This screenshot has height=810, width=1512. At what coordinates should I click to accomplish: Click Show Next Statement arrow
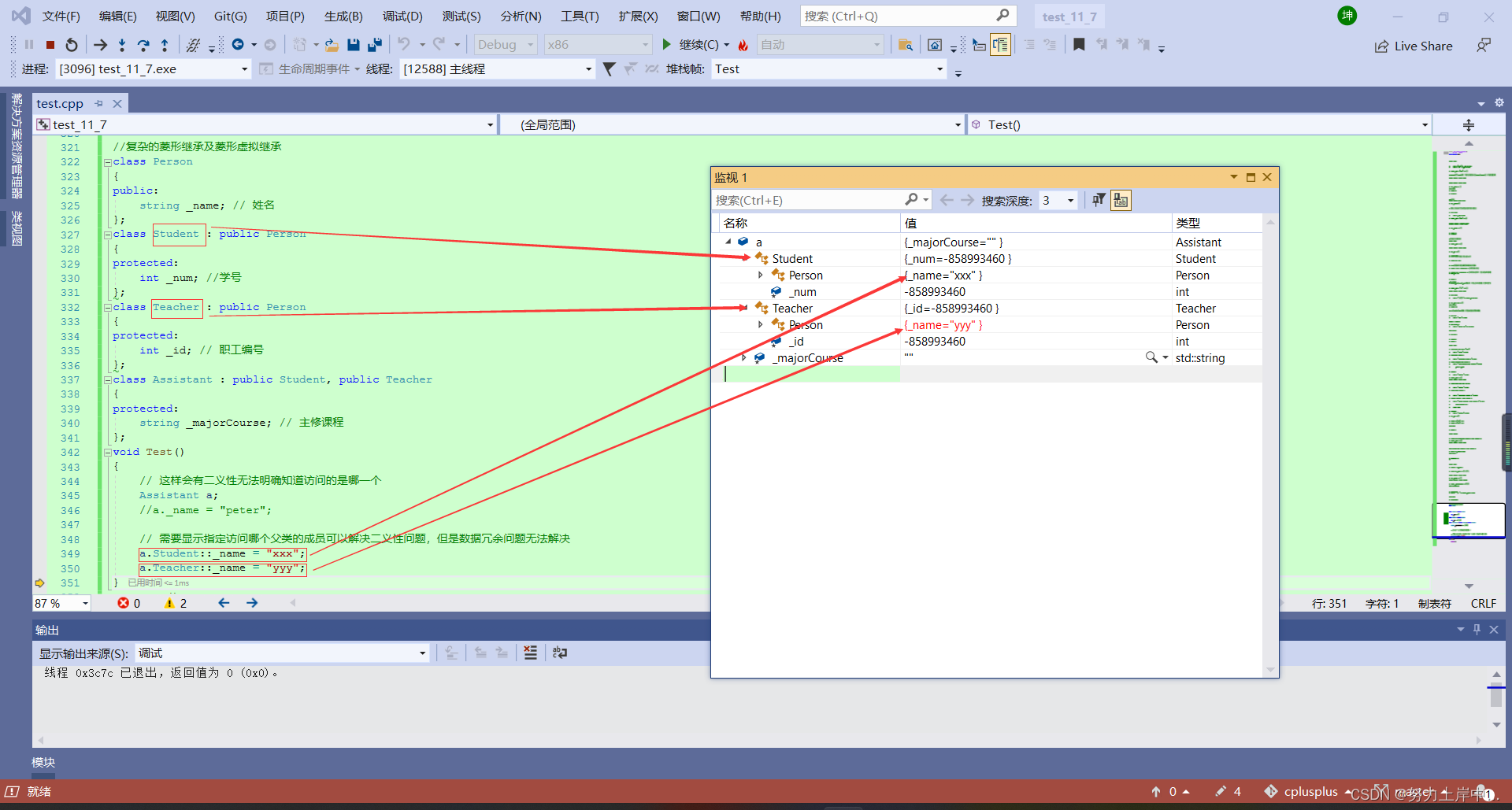coord(100,45)
